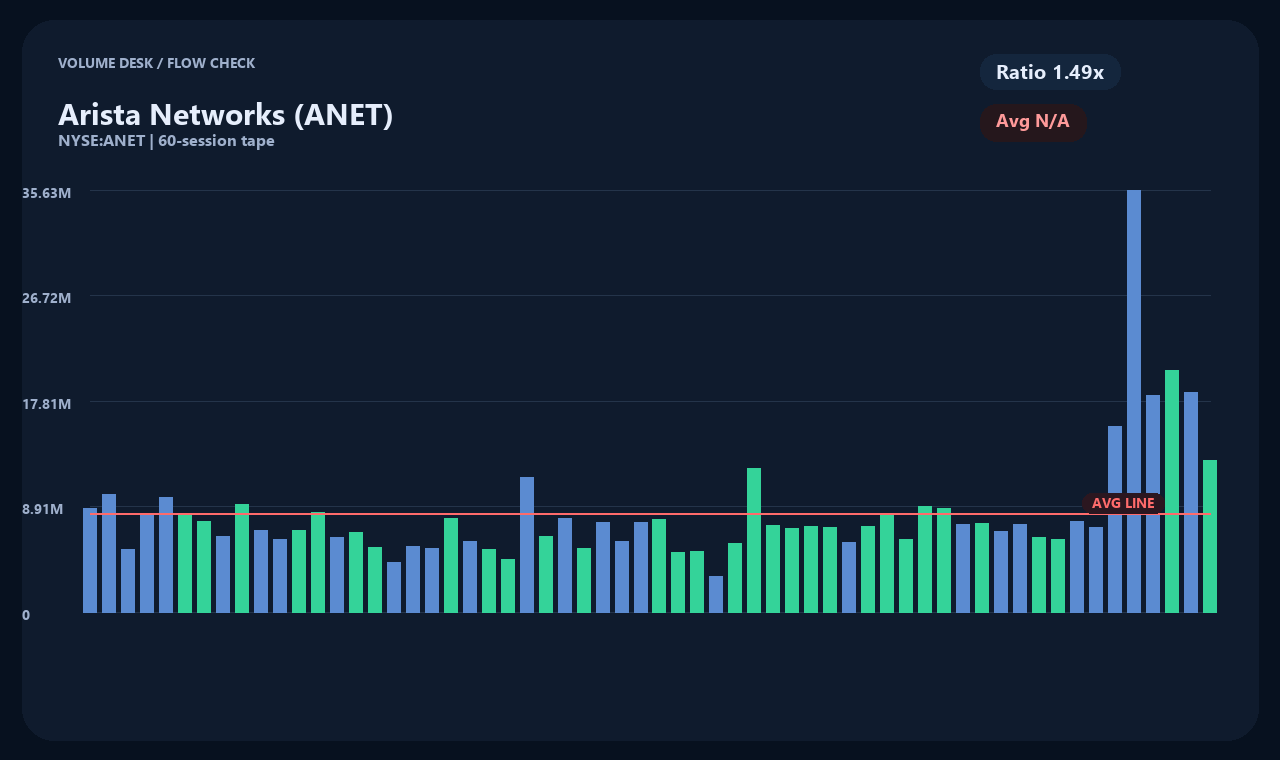Select the AVG LINE label
1280x760 pixels.
tap(1123, 503)
